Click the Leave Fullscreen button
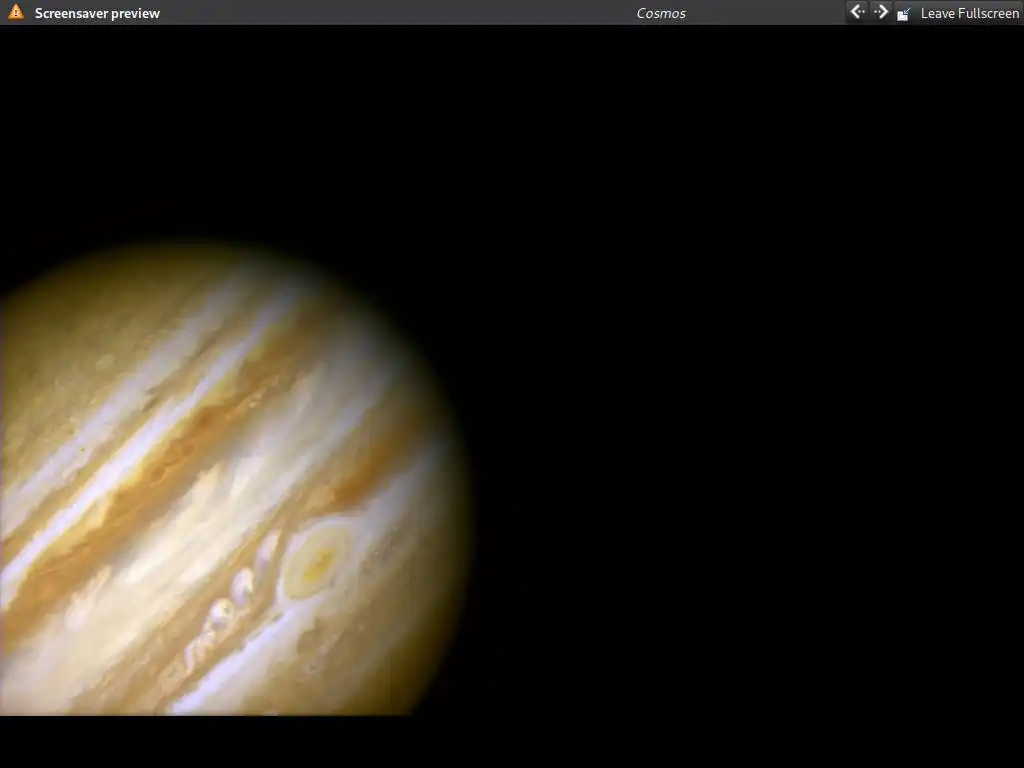1024x768 pixels. [x=958, y=13]
